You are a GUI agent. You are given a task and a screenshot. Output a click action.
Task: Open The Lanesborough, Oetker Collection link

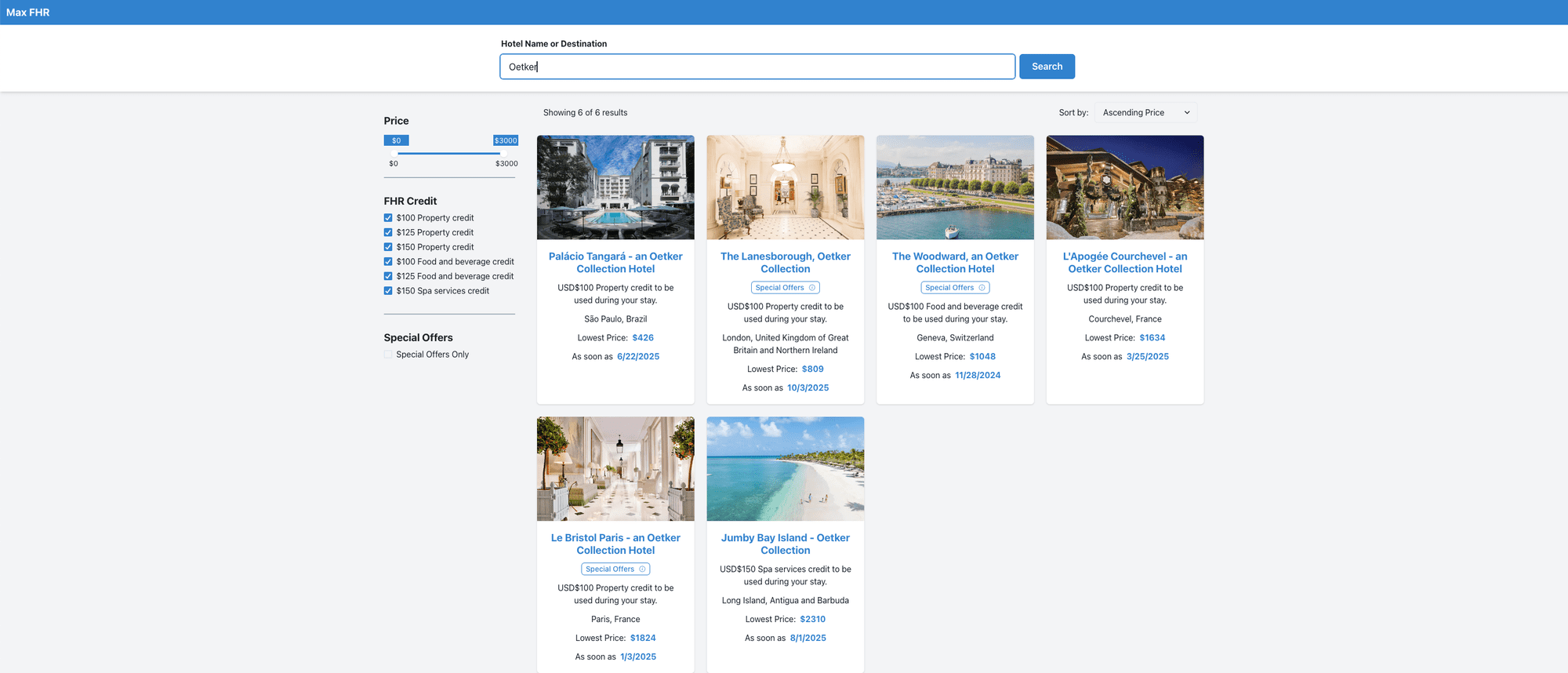[786, 263]
